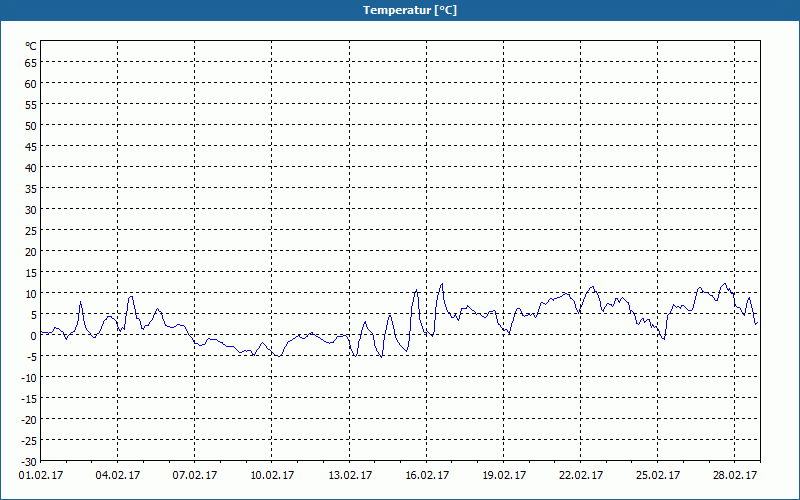This screenshot has width=800, height=500.
Task: Click the -20 axis label
Action: [29, 420]
